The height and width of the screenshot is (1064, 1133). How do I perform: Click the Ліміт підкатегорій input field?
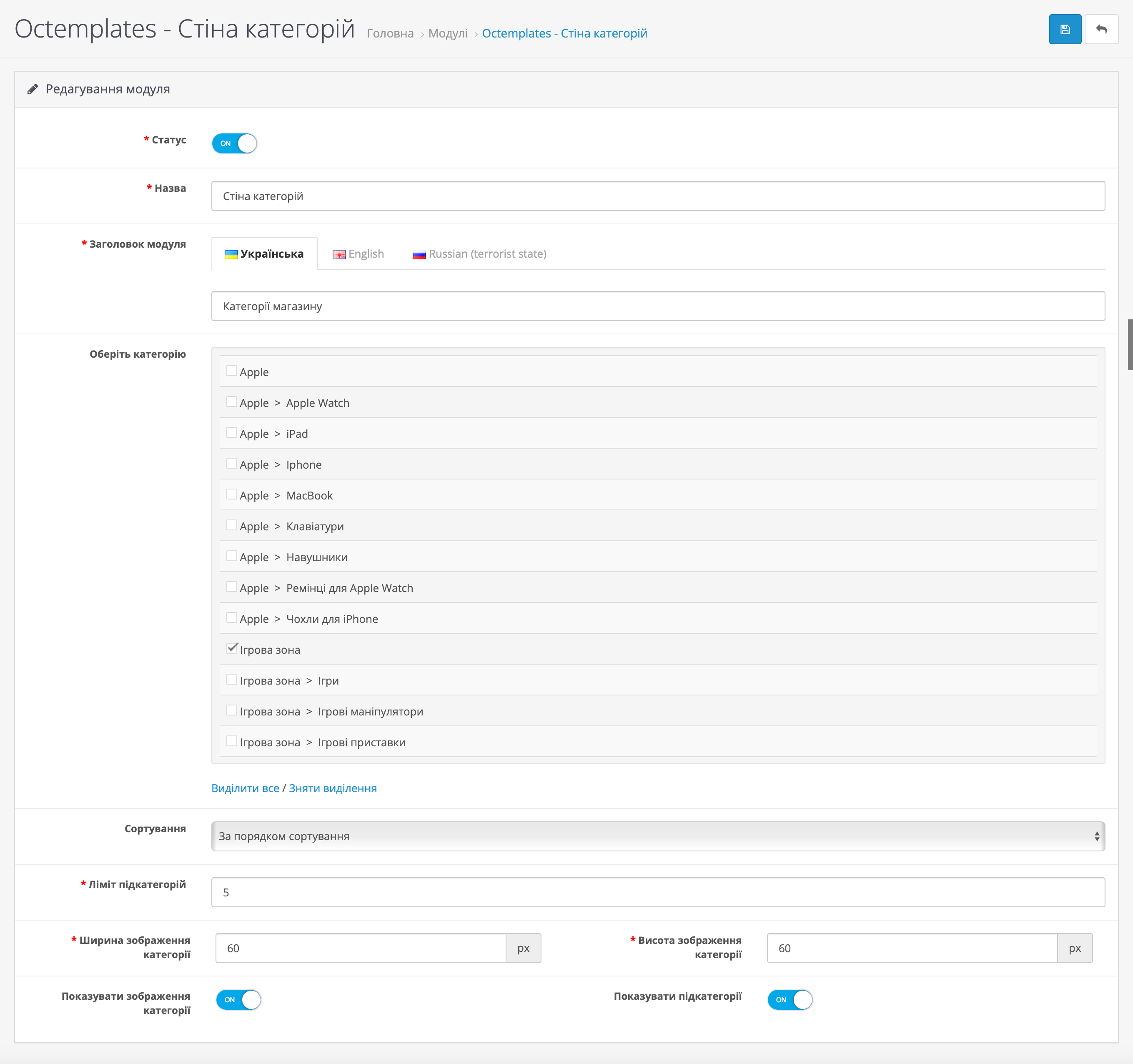click(657, 892)
